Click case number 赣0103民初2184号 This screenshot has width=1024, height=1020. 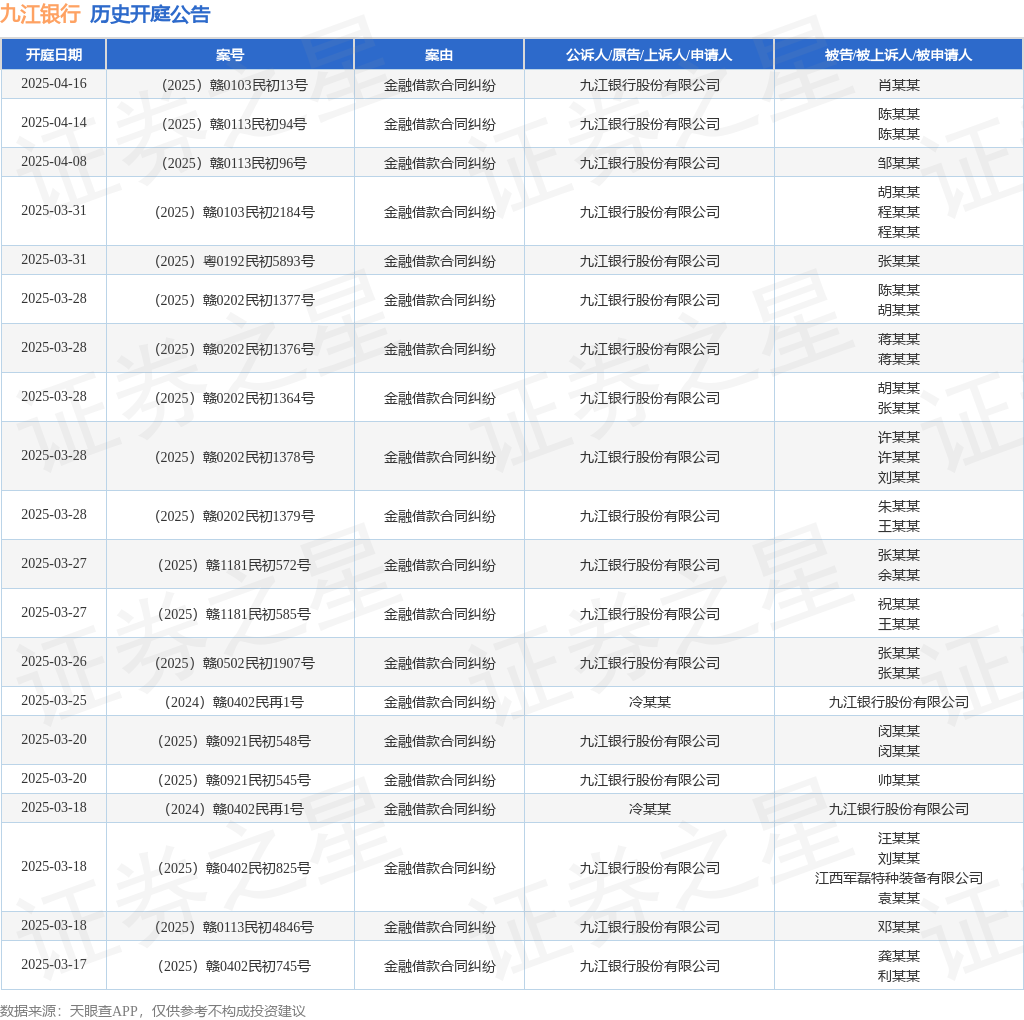(234, 212)
